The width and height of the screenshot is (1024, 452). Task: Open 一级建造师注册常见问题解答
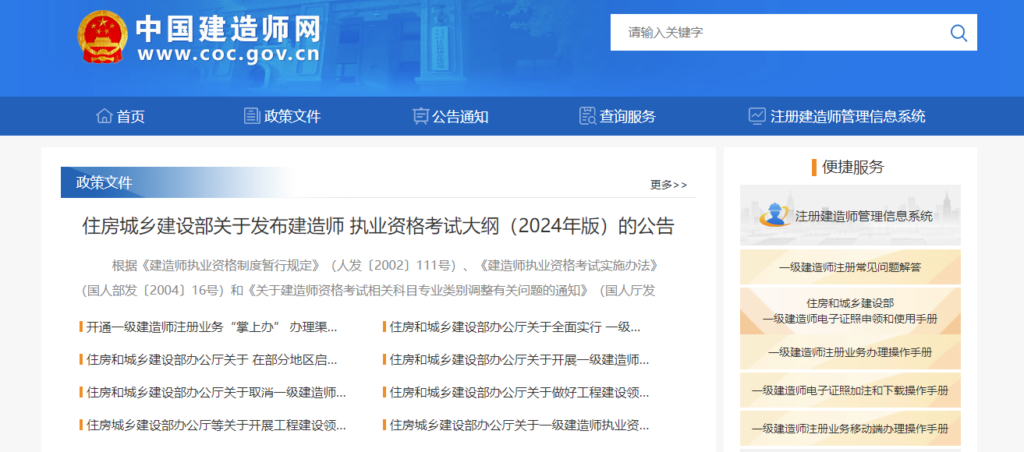(x=850, y=267)
